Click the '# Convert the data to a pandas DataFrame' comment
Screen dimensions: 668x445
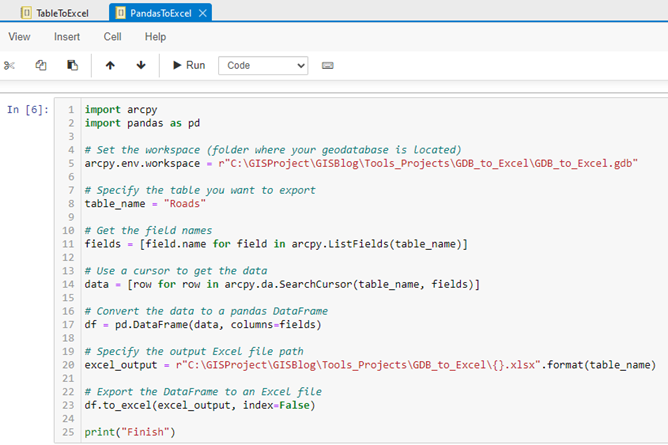206,311
